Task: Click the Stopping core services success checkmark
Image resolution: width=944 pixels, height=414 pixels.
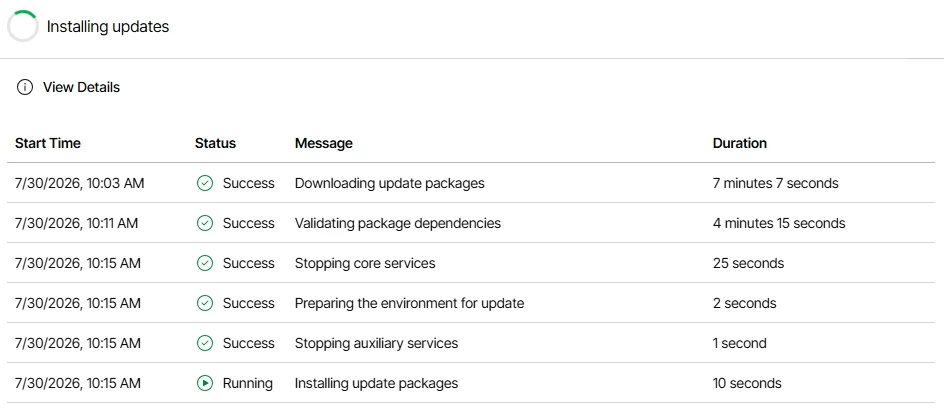Action: (205, 263)
